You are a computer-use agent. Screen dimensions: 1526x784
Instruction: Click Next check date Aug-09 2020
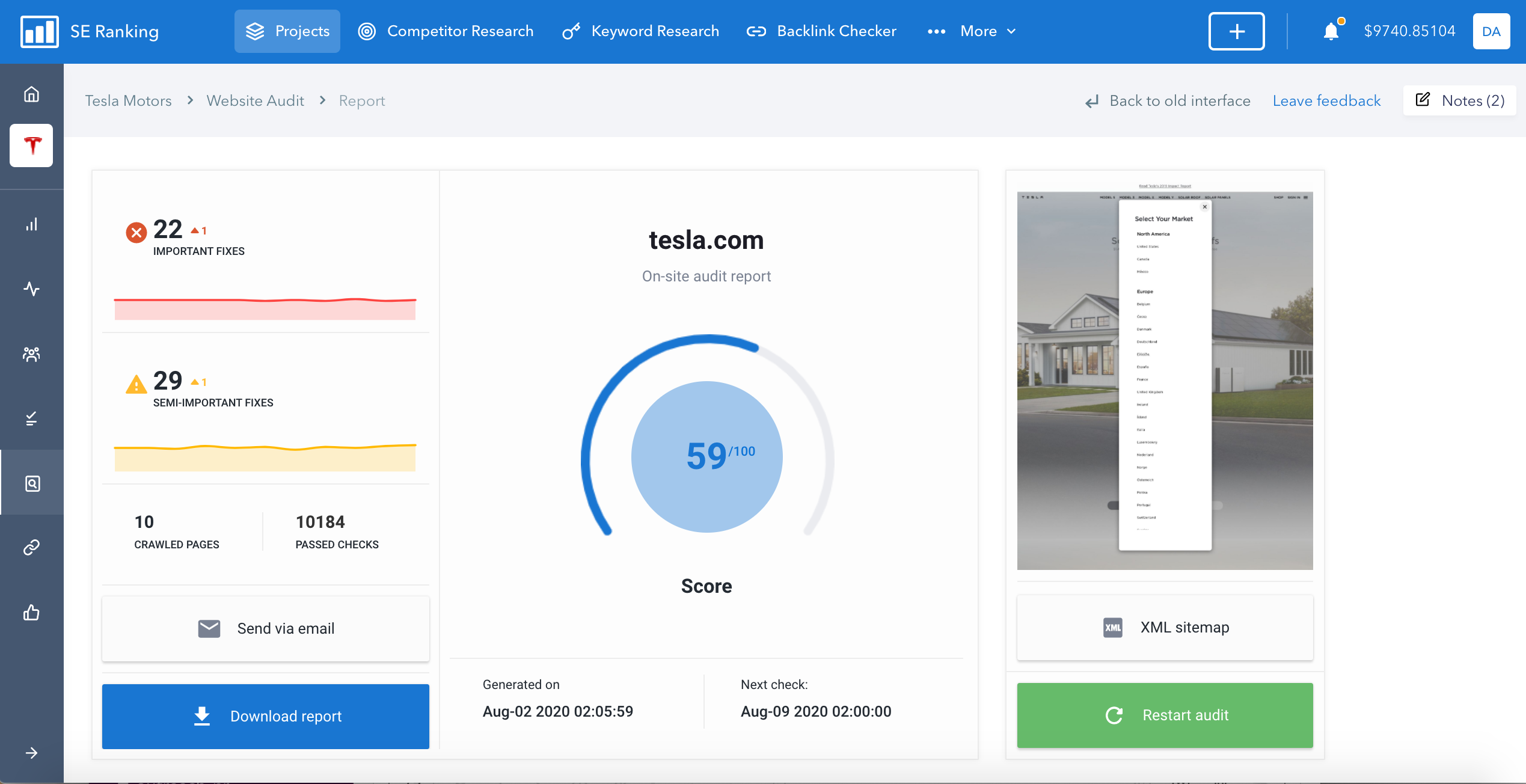[x=816, y=711]
